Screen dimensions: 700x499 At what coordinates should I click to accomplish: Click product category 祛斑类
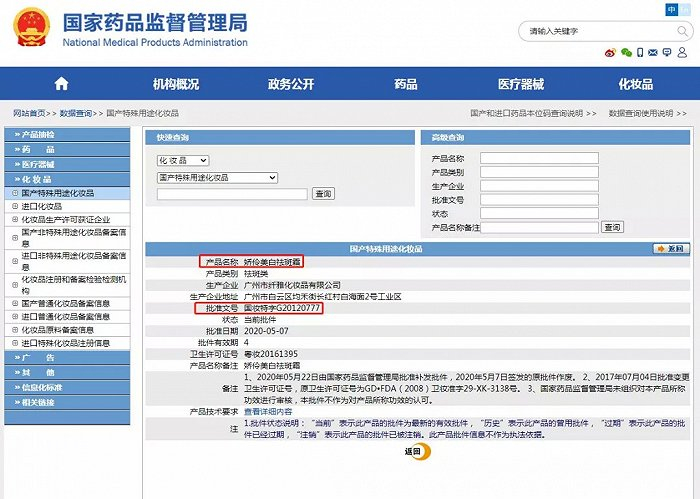point(256,274)
